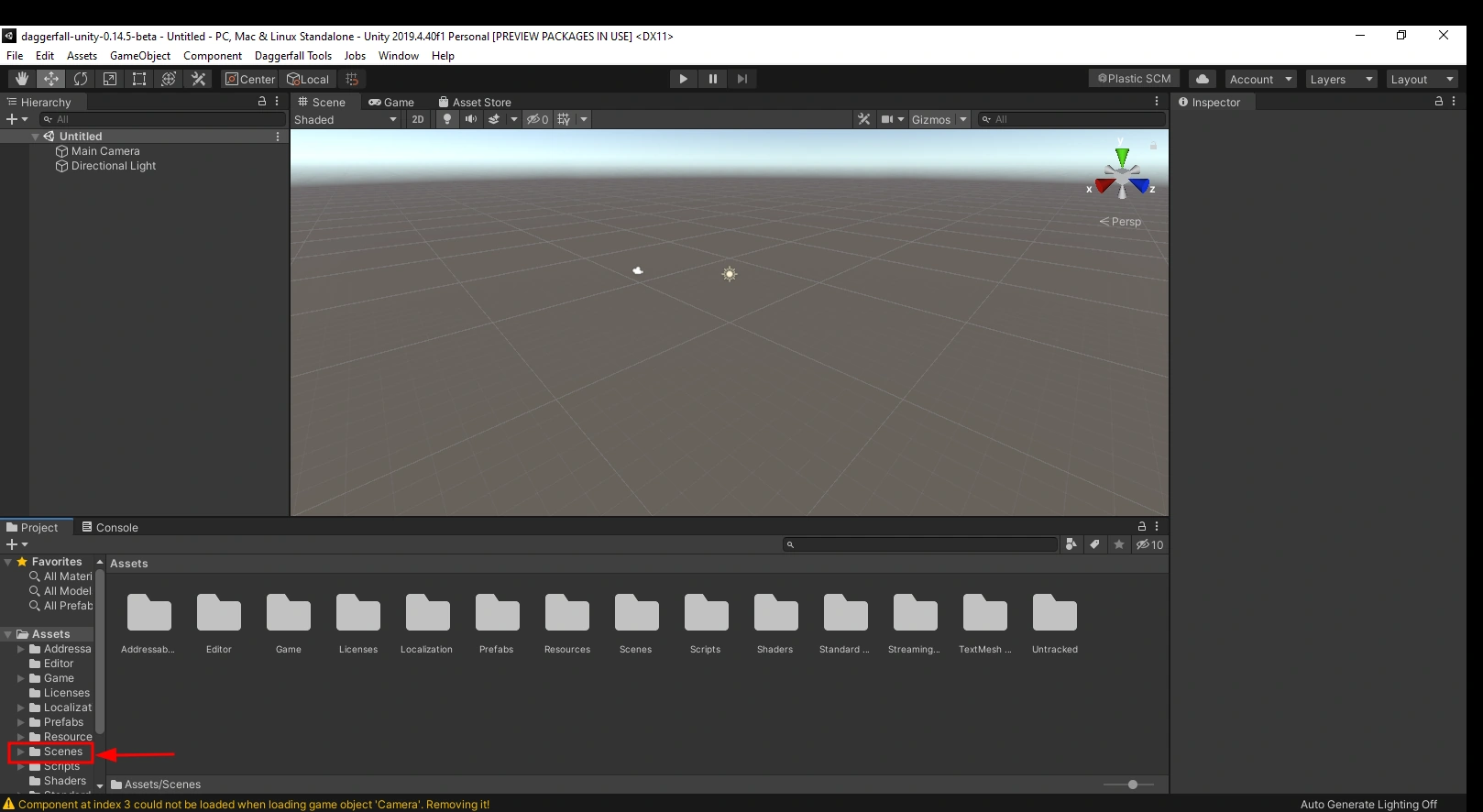This screenshot has width=1483, height=812.
Task: Select the Scale tool
Action: pos(110,79)
